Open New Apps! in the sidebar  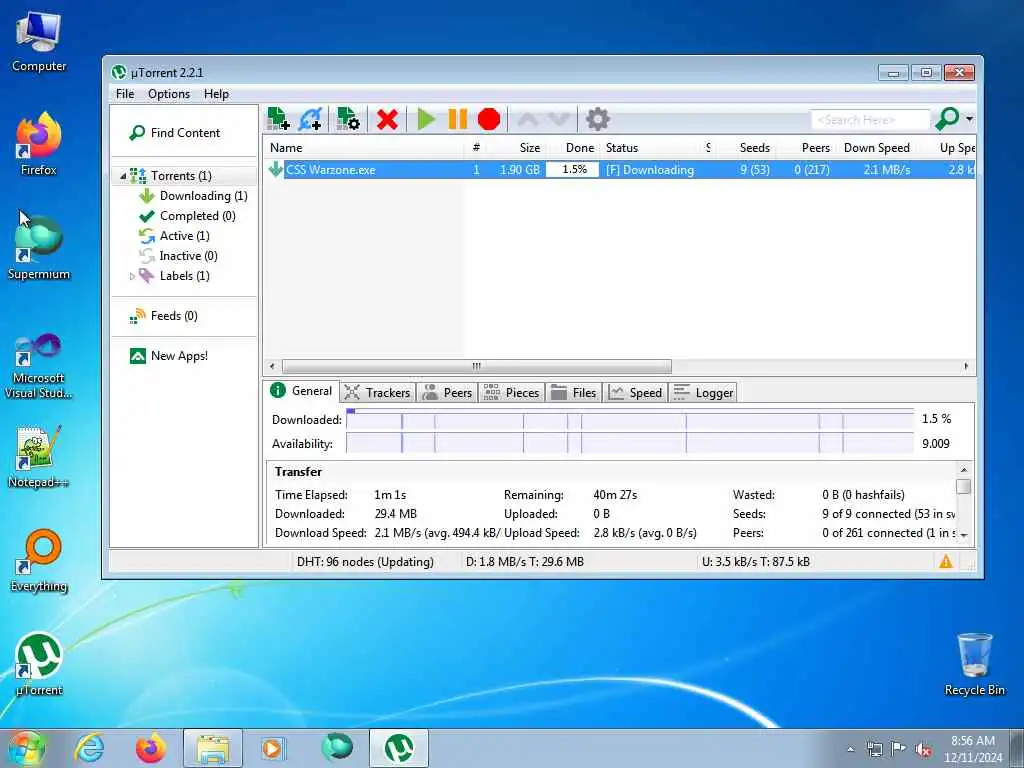[169, 356]
